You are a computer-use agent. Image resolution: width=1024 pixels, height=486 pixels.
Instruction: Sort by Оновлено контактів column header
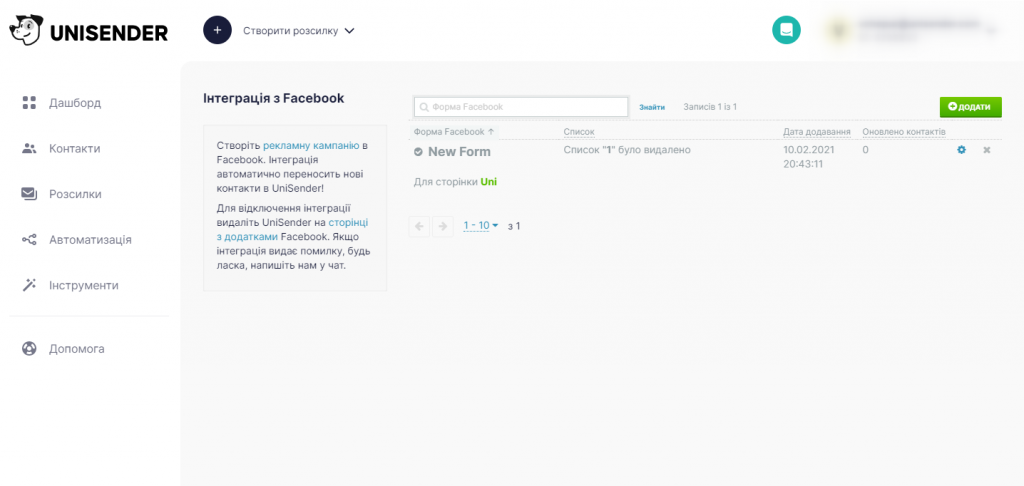click(903, 132)
